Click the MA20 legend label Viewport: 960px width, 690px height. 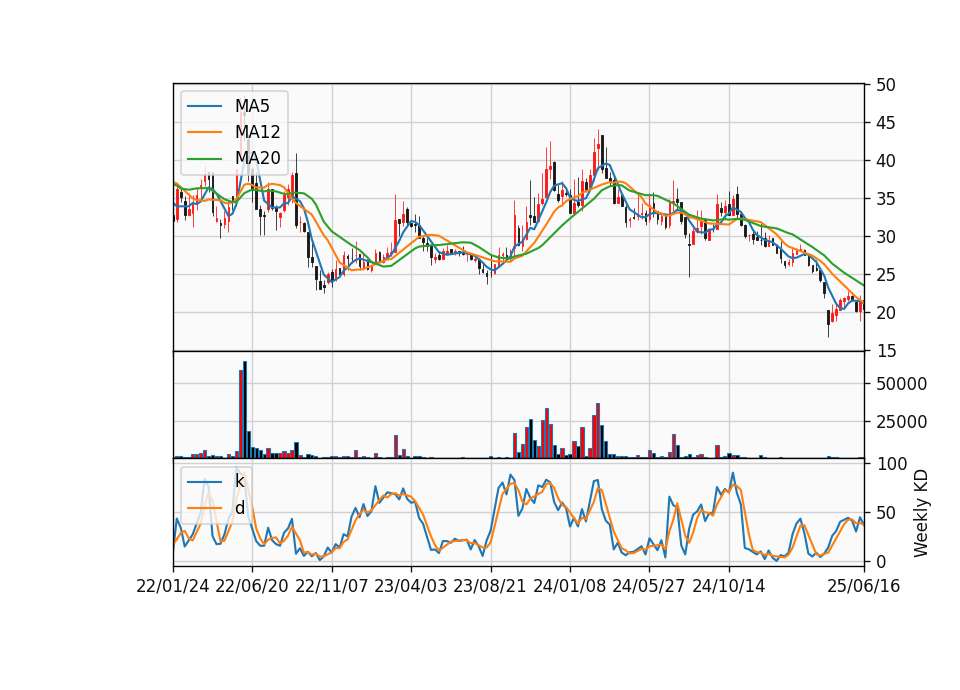tap(257, 158)
